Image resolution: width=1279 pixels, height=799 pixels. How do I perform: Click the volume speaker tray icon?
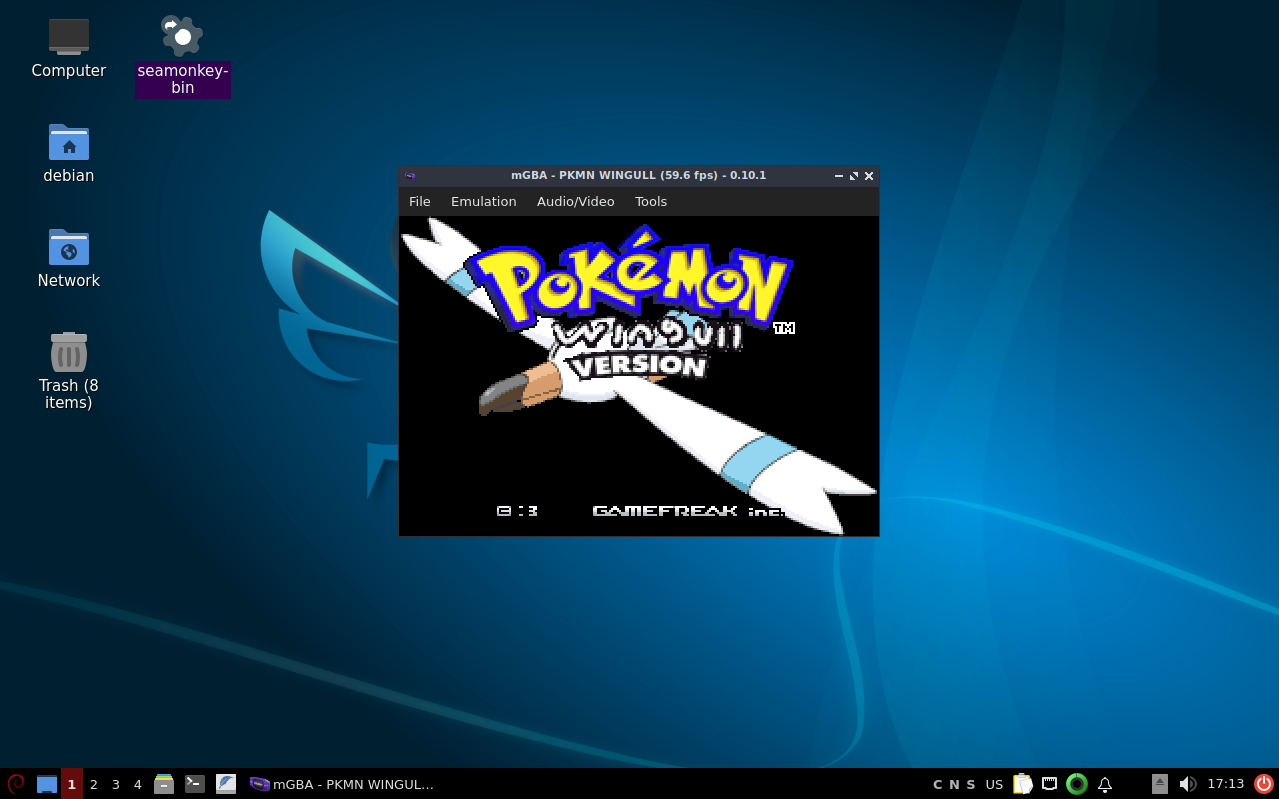(x=1187, y=784)
